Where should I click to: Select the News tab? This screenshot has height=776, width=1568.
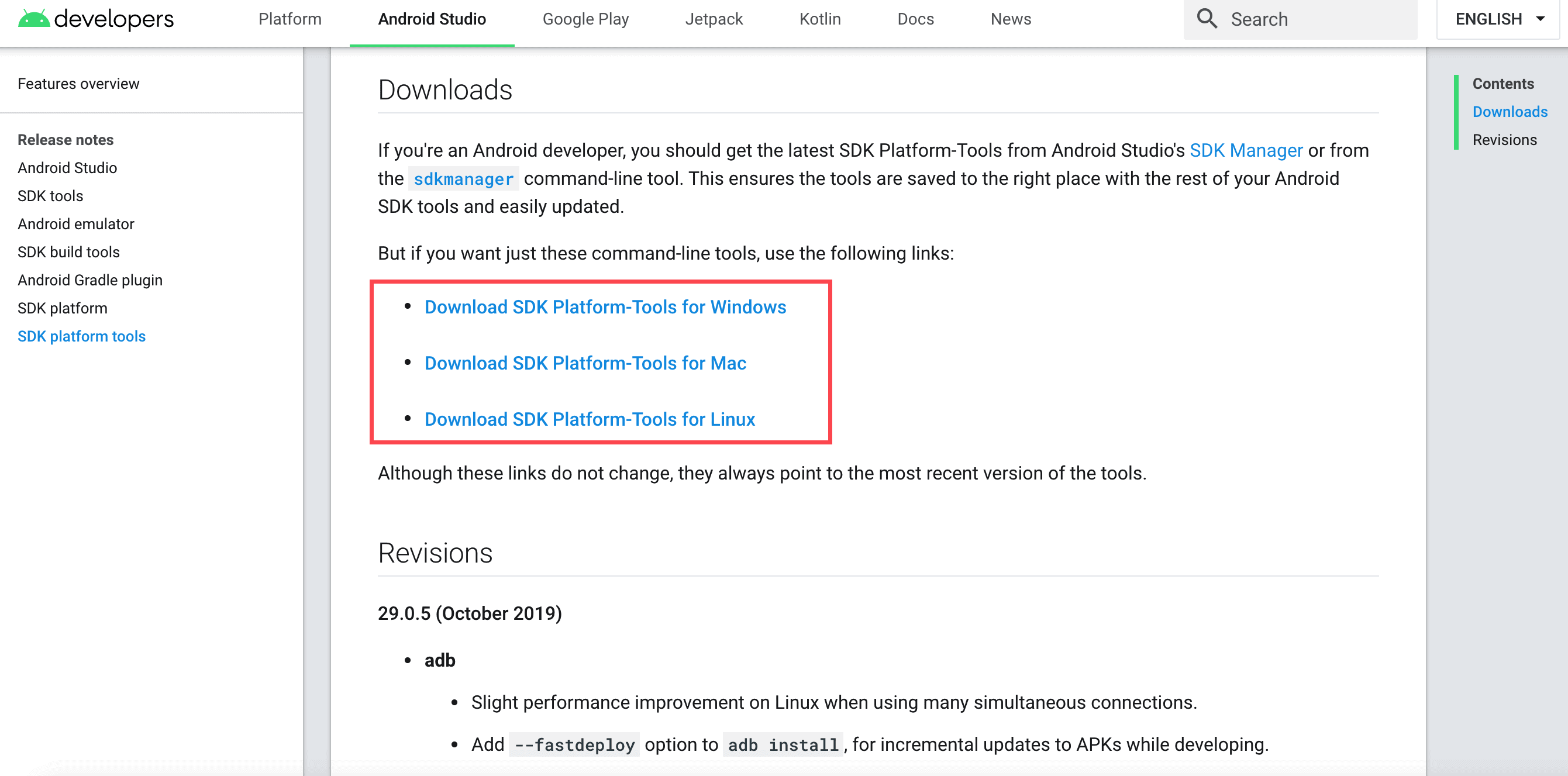pyautogui.click(x=1011, y=19)
